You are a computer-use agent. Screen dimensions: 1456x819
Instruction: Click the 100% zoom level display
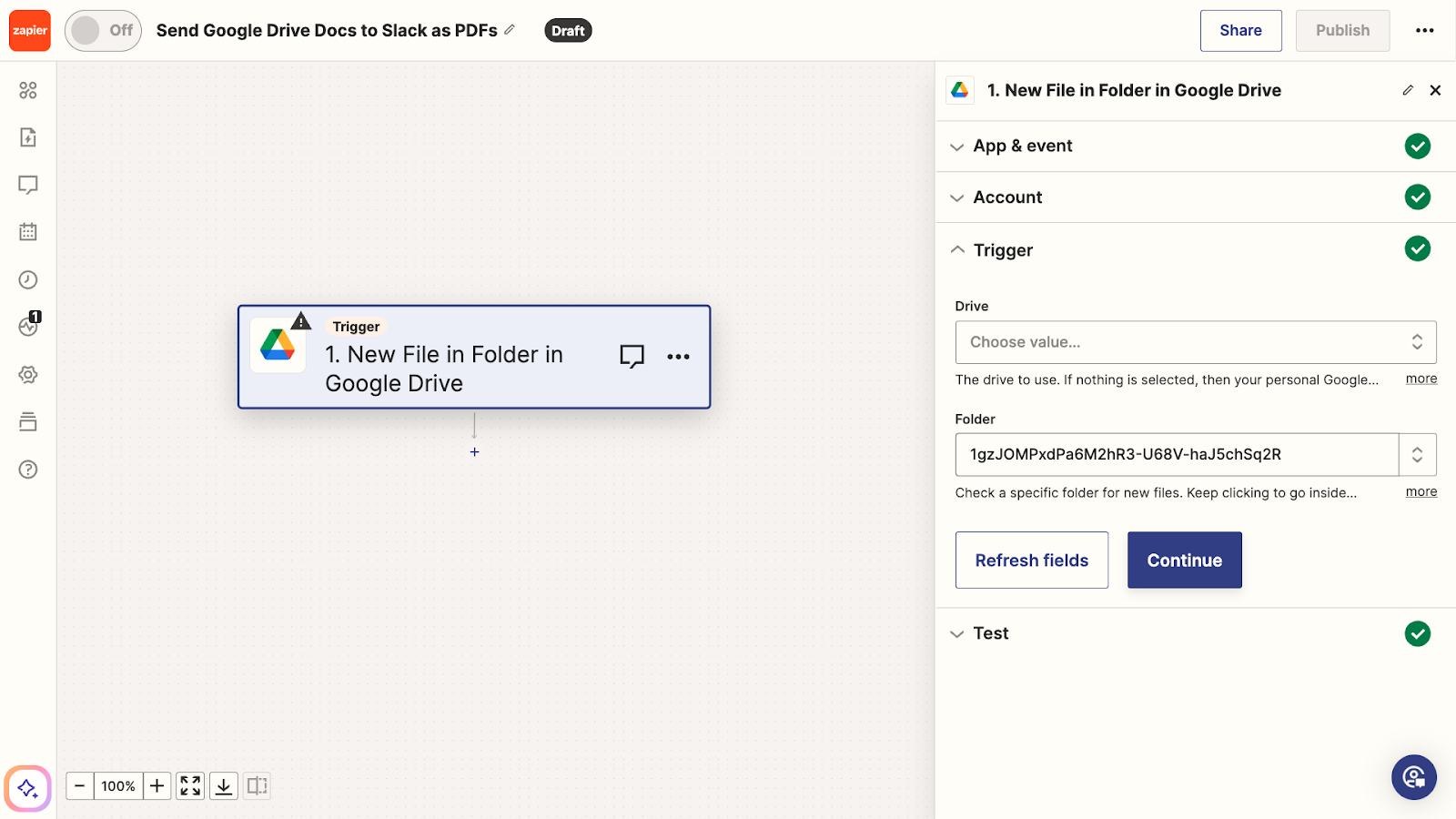(118, 786)
